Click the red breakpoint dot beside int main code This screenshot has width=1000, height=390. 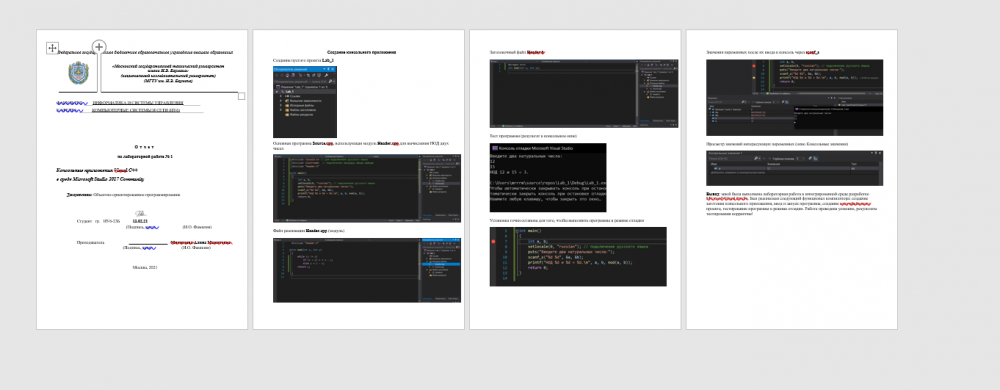494,242
